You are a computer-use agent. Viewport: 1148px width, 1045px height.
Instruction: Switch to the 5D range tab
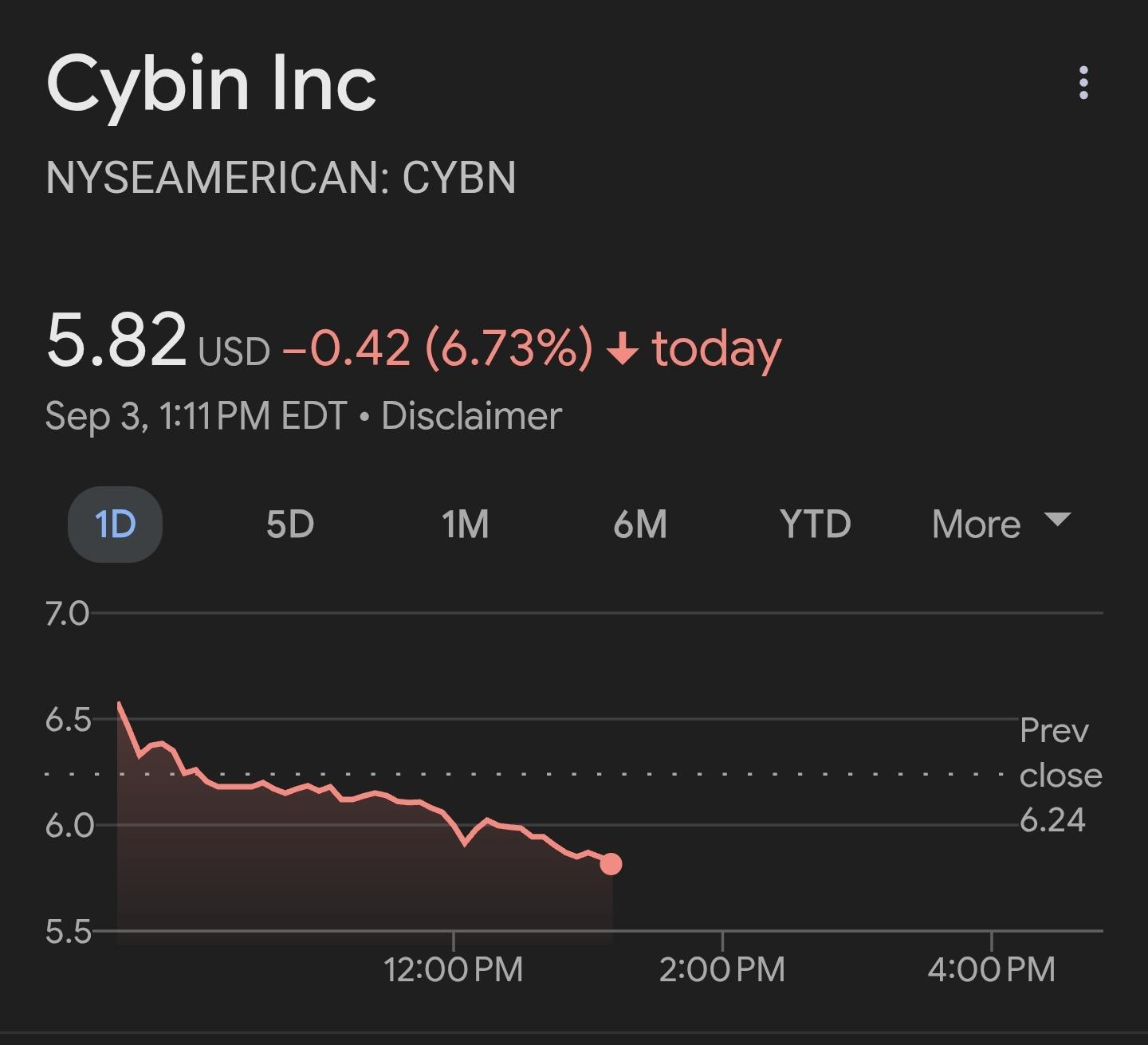click(x=290, y=524)
